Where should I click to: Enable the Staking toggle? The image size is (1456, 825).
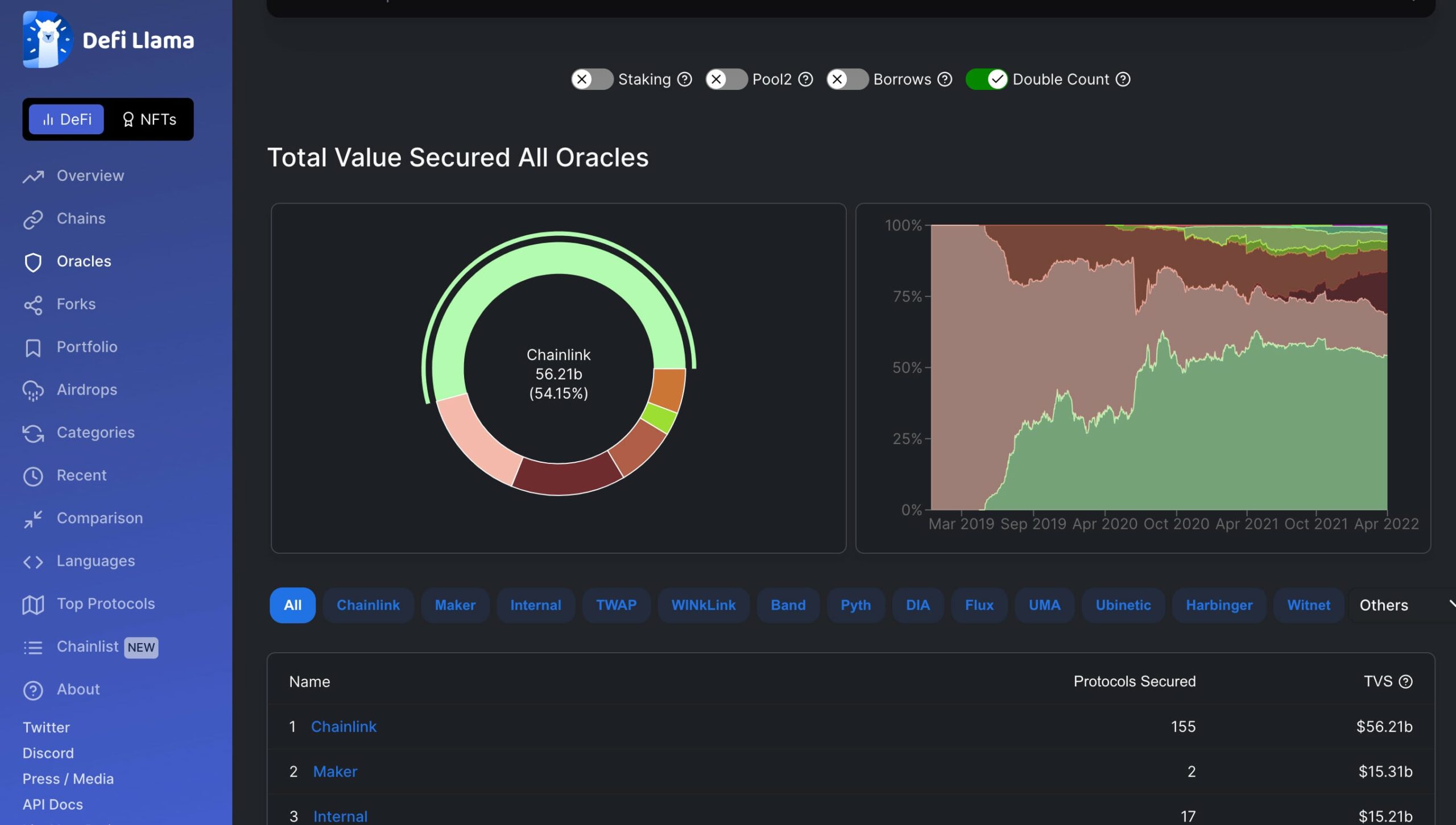click(591, 79)
